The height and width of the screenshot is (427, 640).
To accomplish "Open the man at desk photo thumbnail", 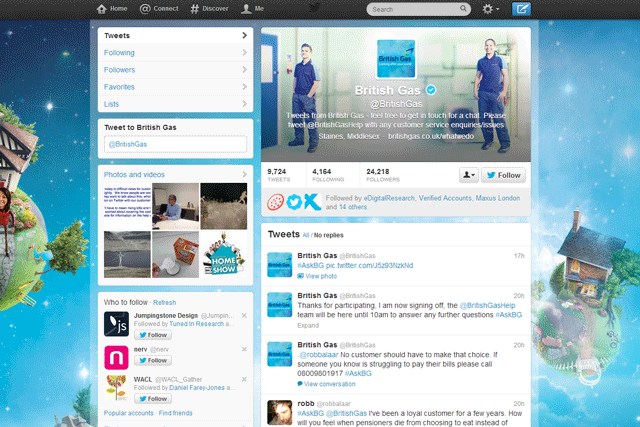I will (176, 206).
